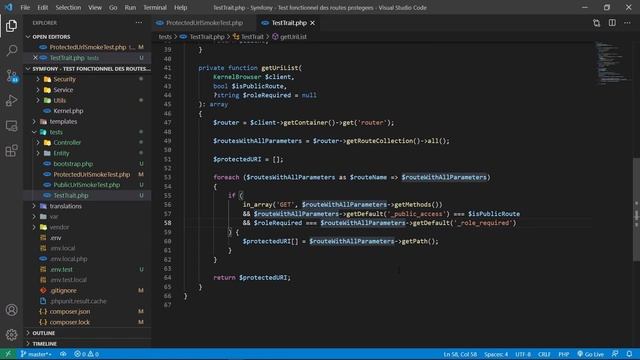640x360 pixels.
Task: Open bootstrap.php in explorer
Action: click(73, 164)
